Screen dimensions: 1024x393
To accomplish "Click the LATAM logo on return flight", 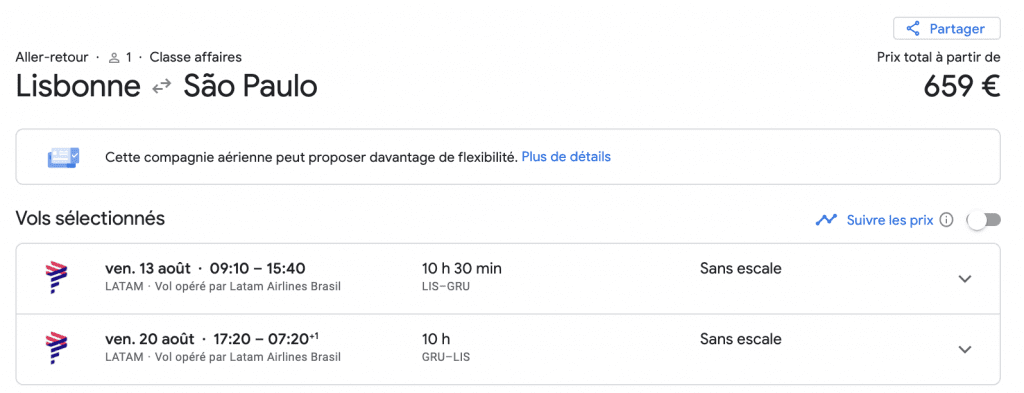I will pyautogui.click(x=57, y=348).
